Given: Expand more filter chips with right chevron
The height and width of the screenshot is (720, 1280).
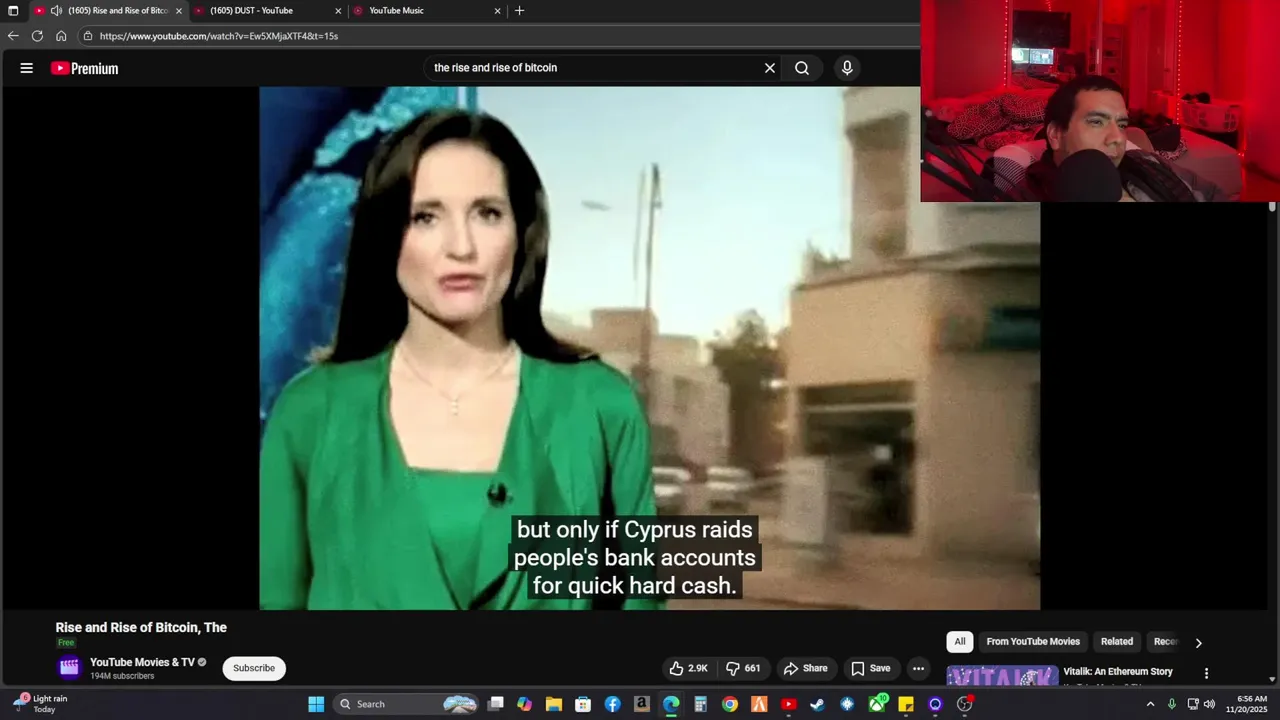Looking at the screenshot, I should [x=1198, y=643].
